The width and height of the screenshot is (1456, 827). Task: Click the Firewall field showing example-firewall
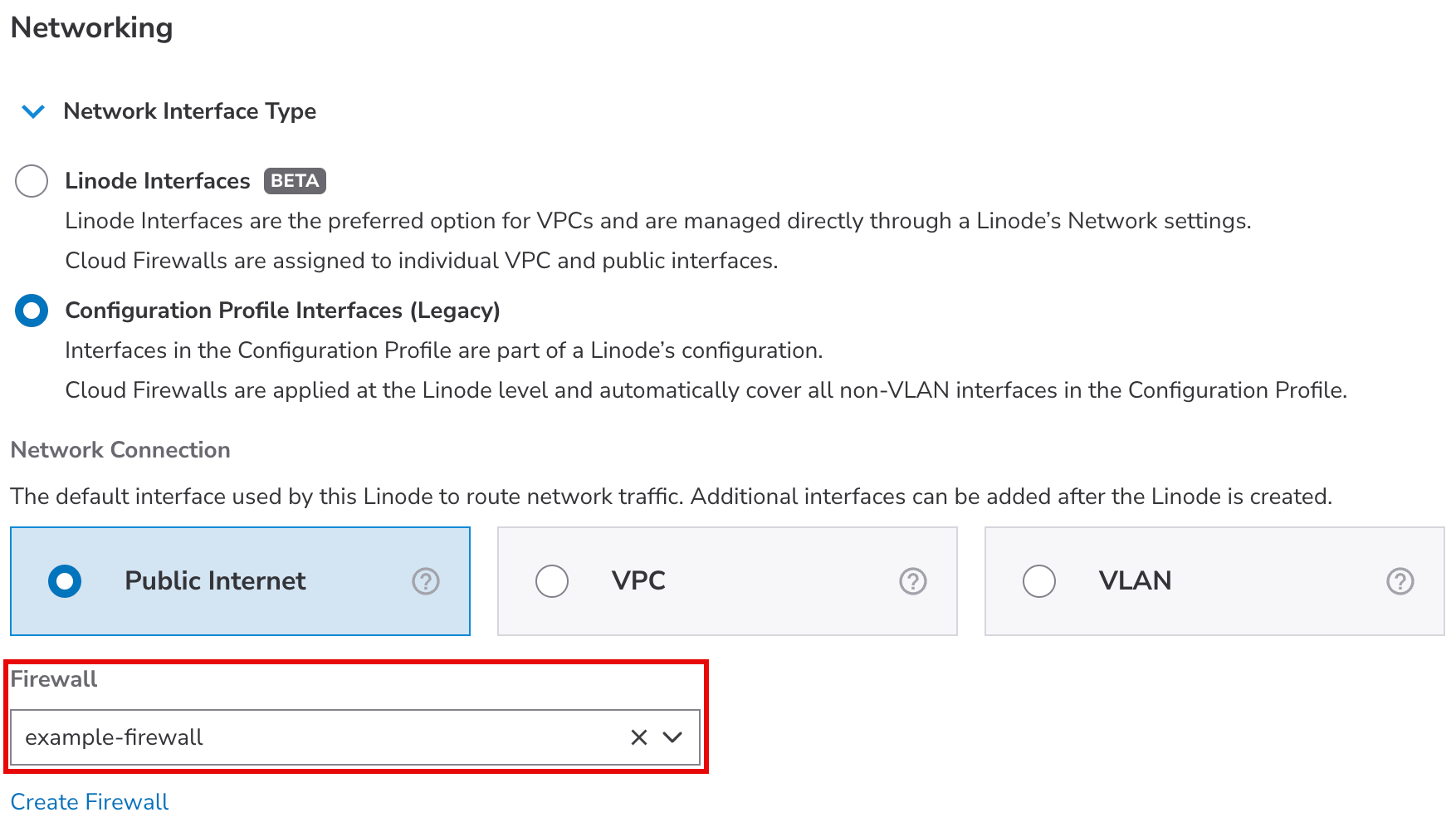coord(315,737)
